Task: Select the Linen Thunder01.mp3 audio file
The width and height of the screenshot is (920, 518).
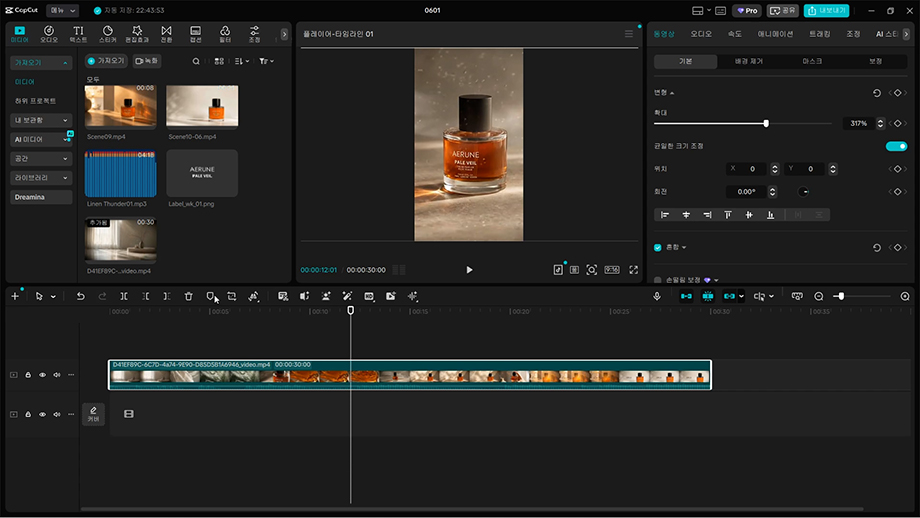Action: pos(120,174)
